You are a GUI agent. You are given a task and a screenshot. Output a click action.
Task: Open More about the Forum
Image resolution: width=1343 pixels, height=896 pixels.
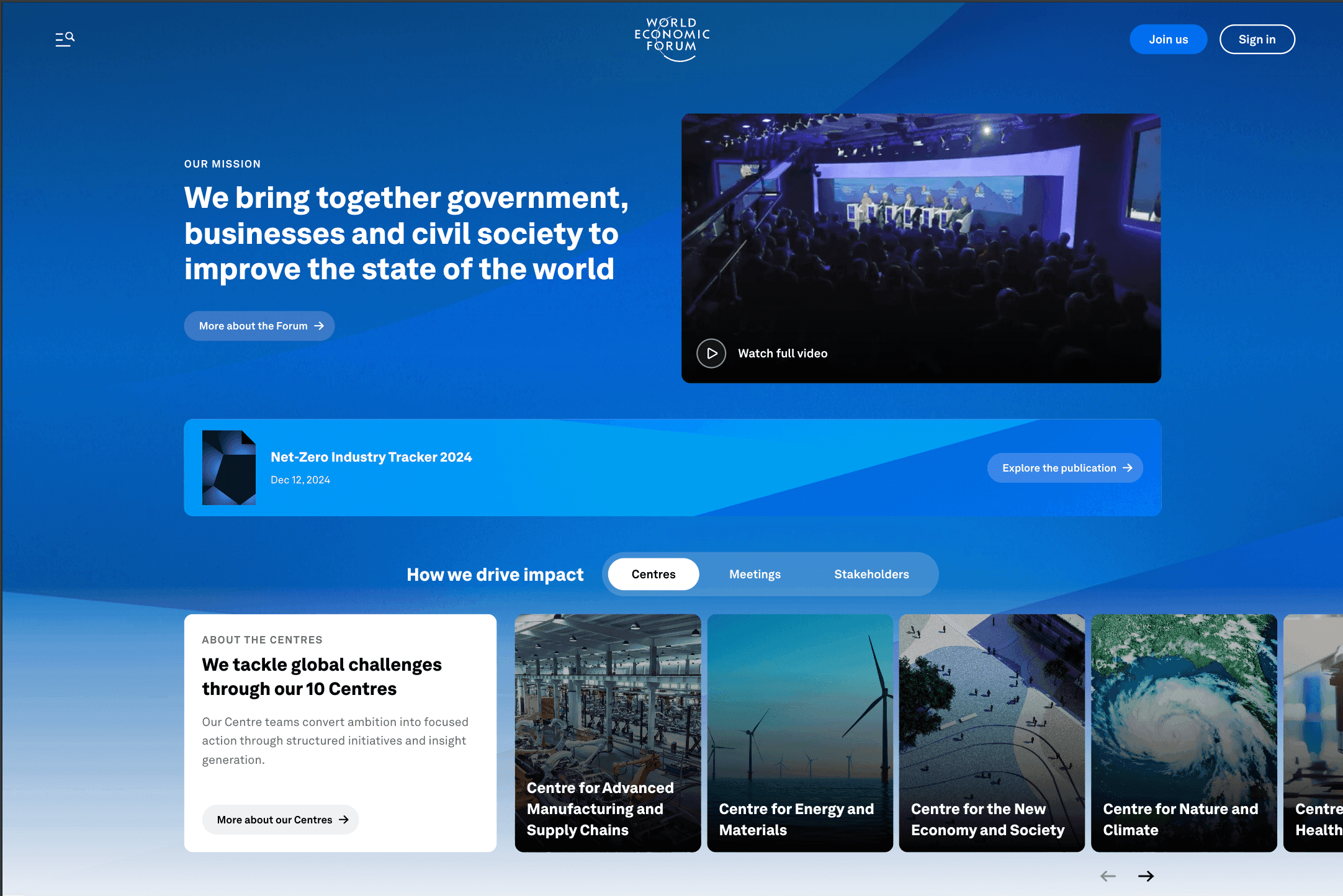[x=259, y=326]
